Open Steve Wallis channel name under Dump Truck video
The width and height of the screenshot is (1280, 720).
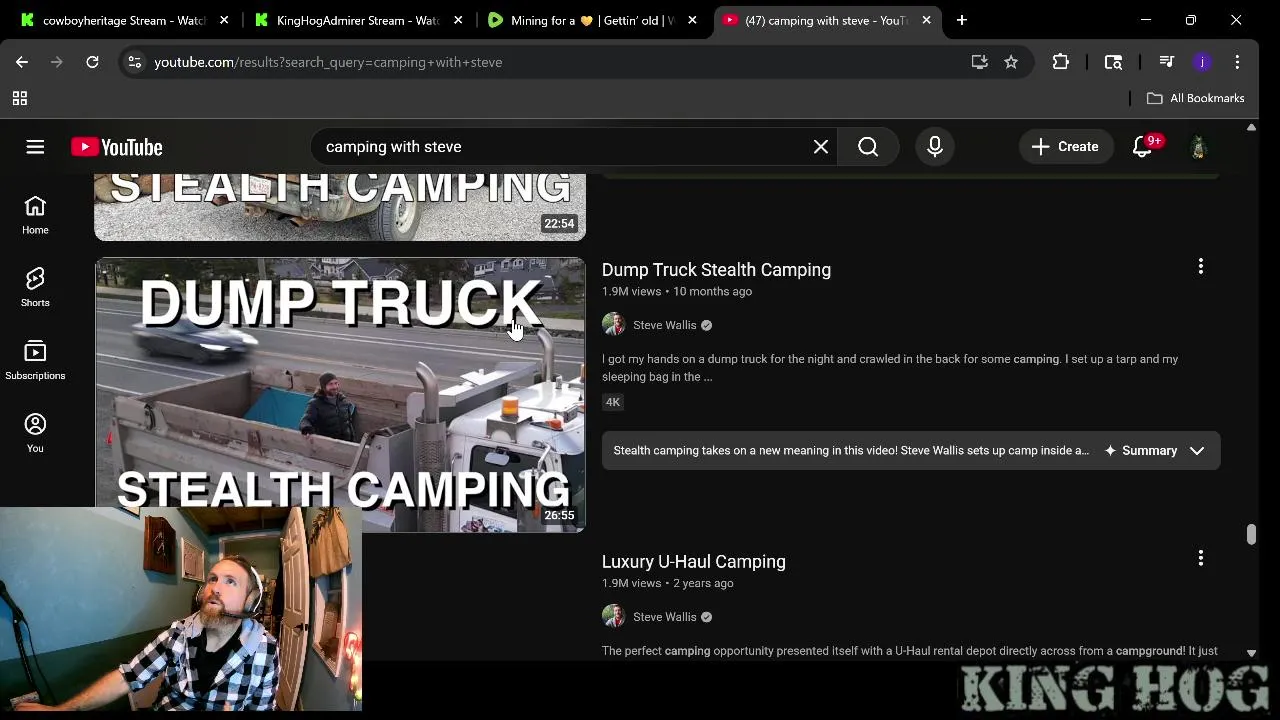click(664, 325)
